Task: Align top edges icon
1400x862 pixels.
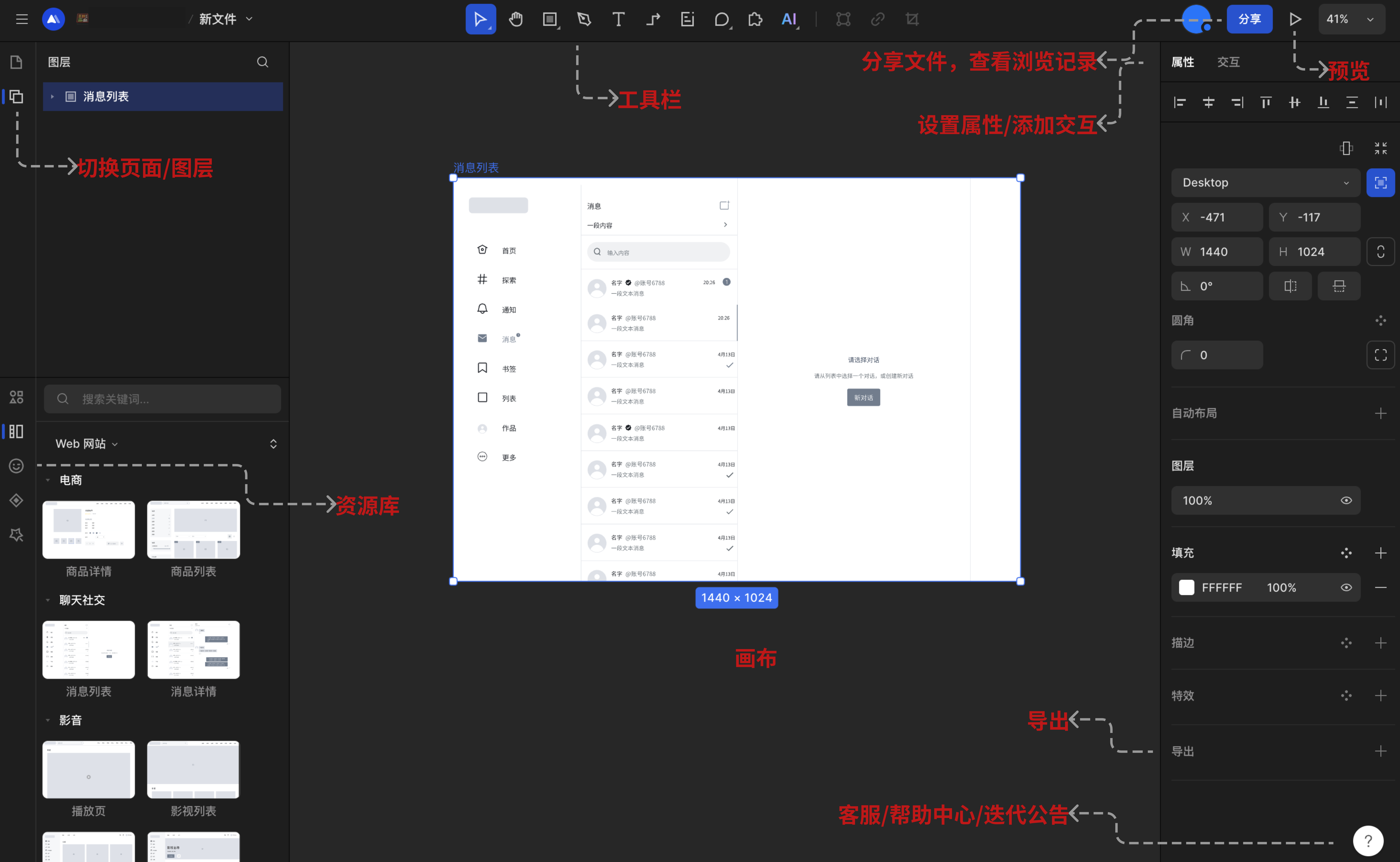Action: [x=1266, y=103]
